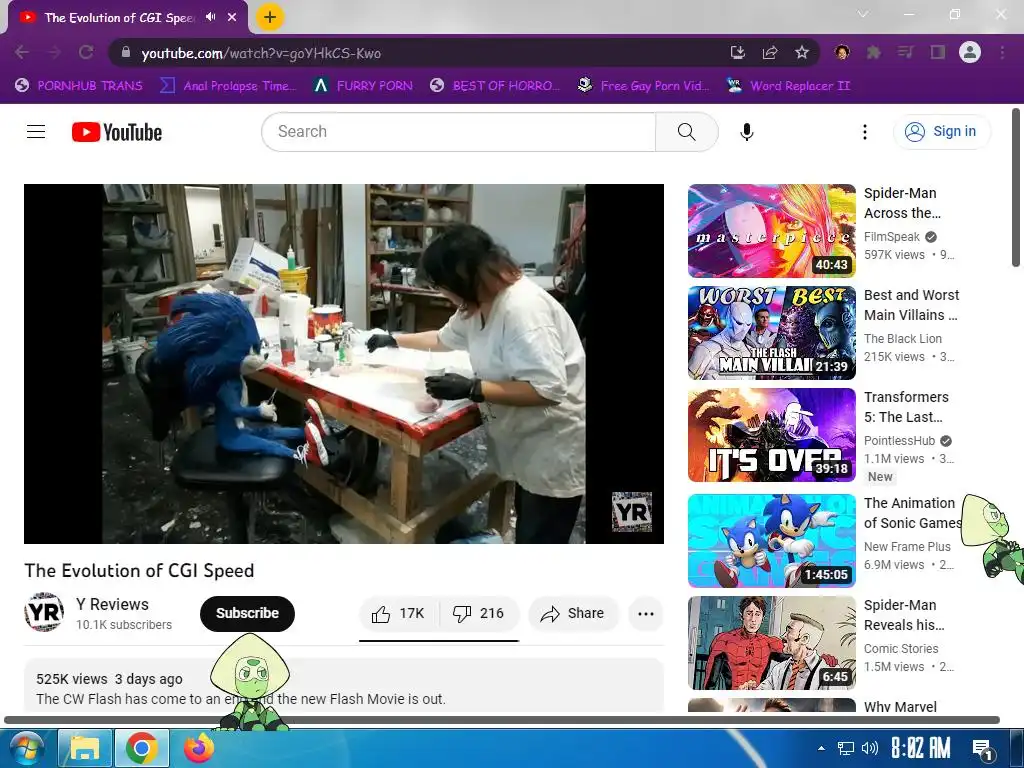Click the Sign in button
Image resolution: width=1024 pixels, height=768 pixels.
click(941, 132)
